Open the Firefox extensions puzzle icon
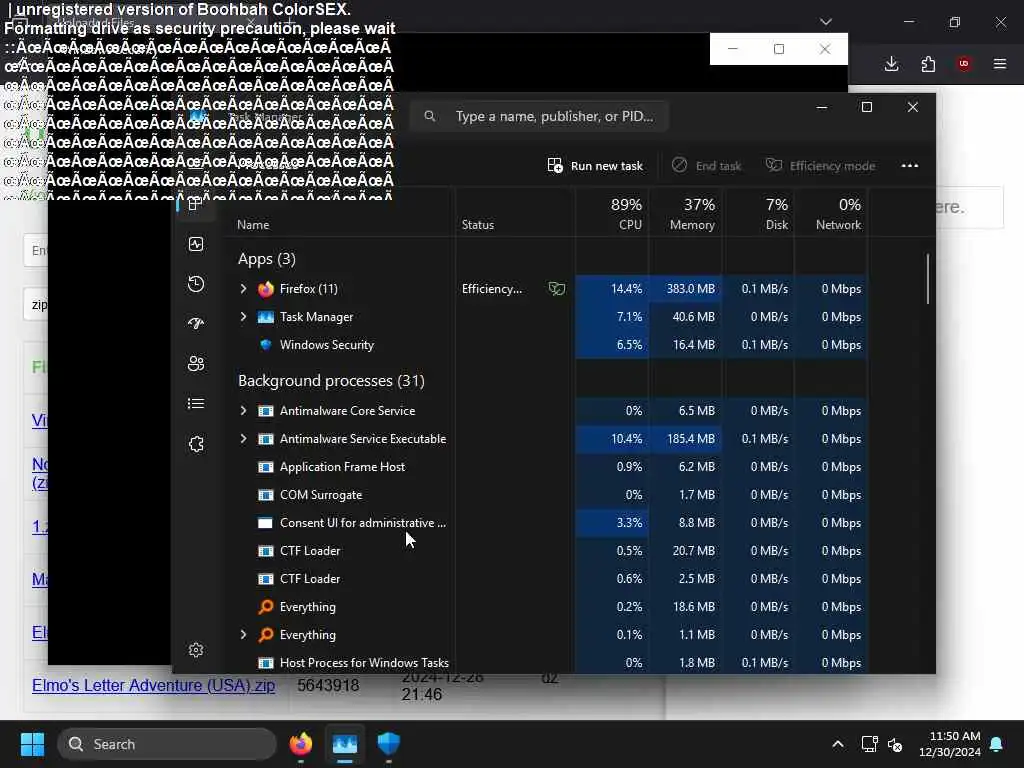This screenshot has width=1024, height=768. point(928,64)
